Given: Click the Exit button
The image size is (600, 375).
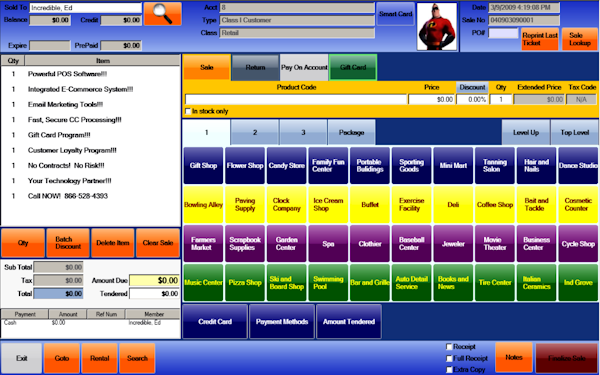Looking at the screenshot, I should click(21, 359).
